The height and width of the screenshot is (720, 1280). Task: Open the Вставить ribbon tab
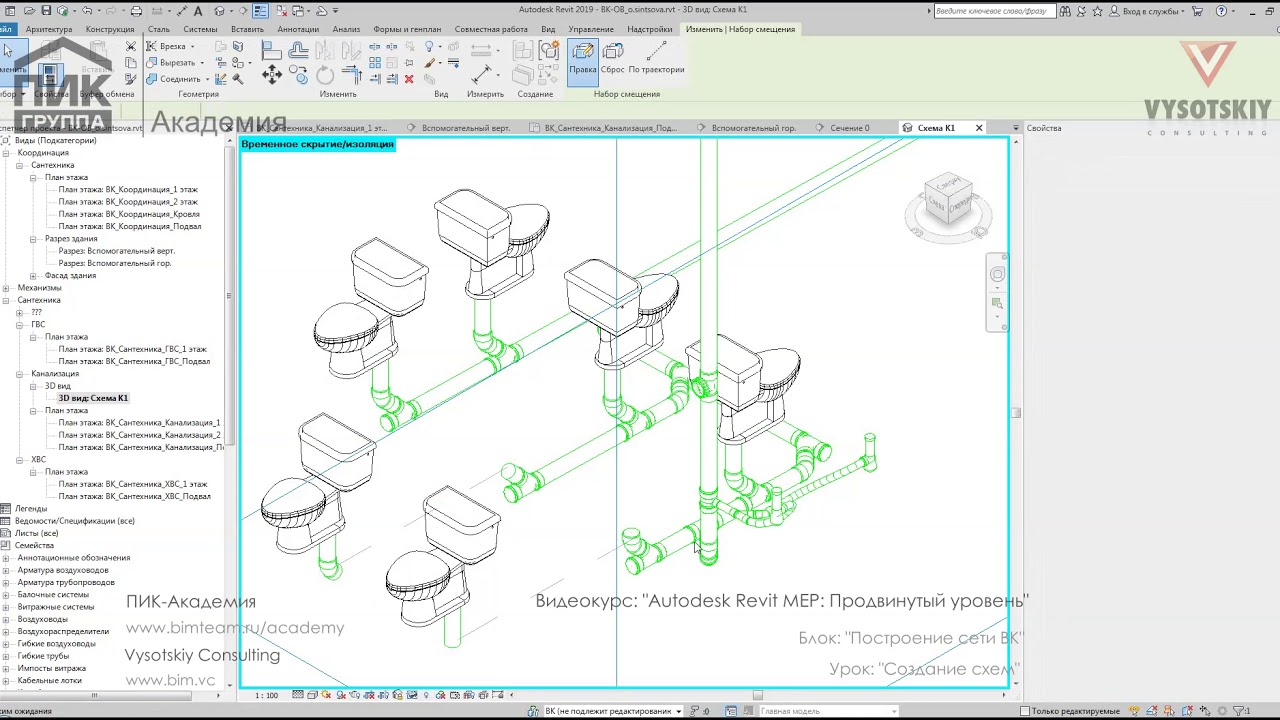pos(247,29)
